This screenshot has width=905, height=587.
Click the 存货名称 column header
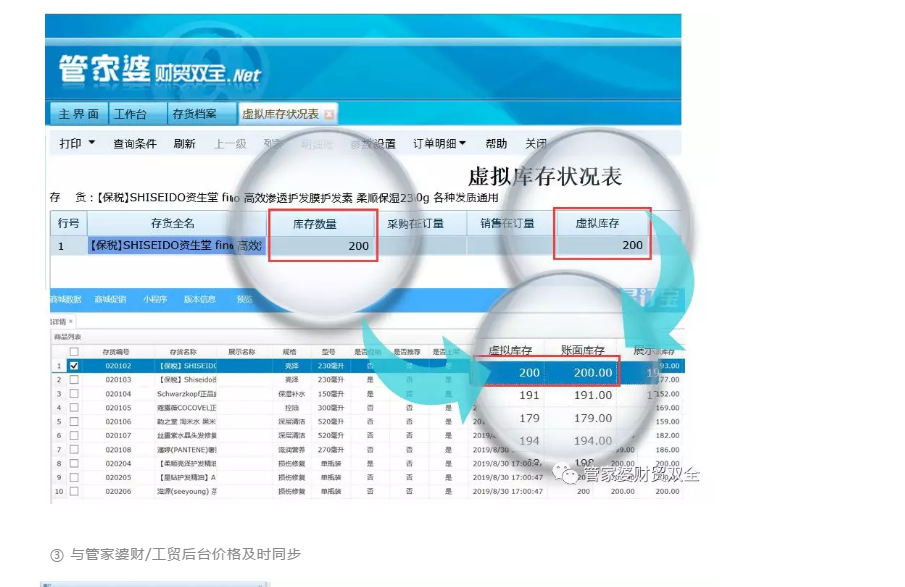(x=184, y=352)
